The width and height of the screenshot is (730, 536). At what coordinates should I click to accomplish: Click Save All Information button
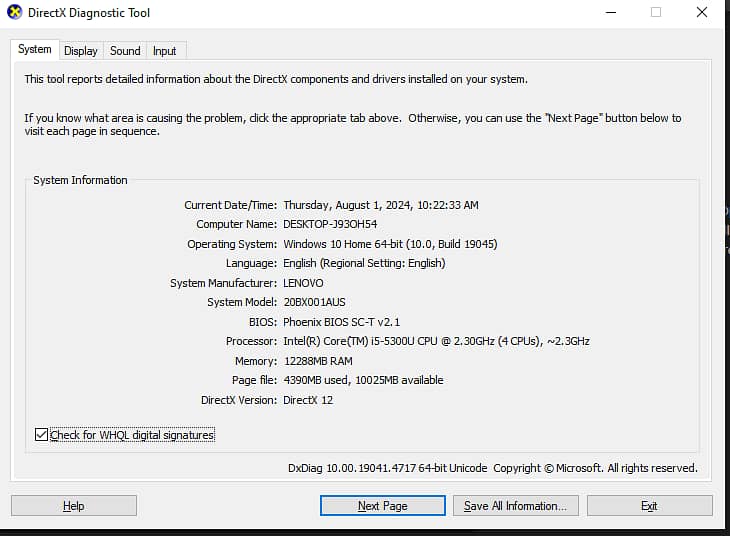515,506
